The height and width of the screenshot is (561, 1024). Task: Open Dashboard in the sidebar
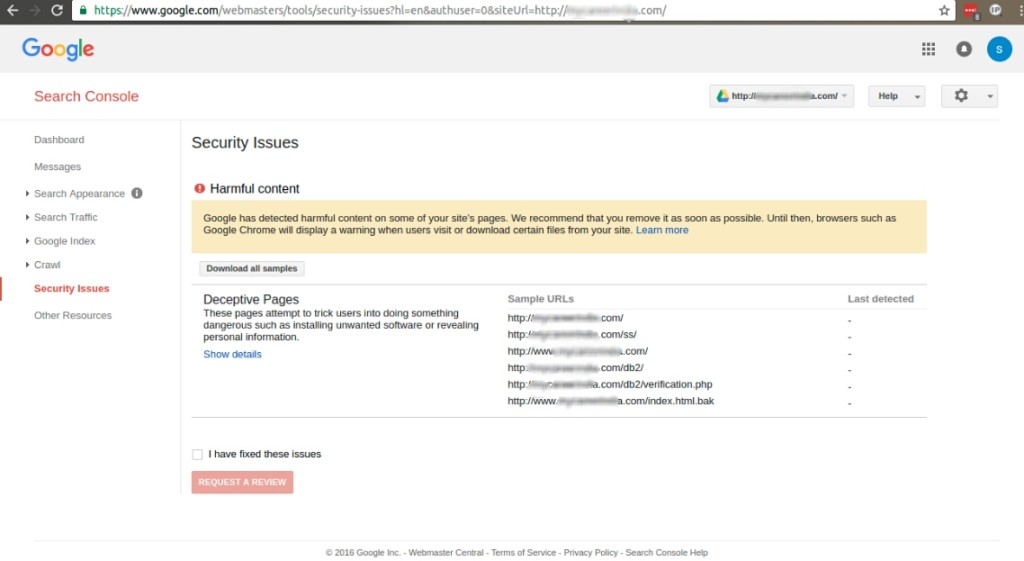(x=59, y=140)
